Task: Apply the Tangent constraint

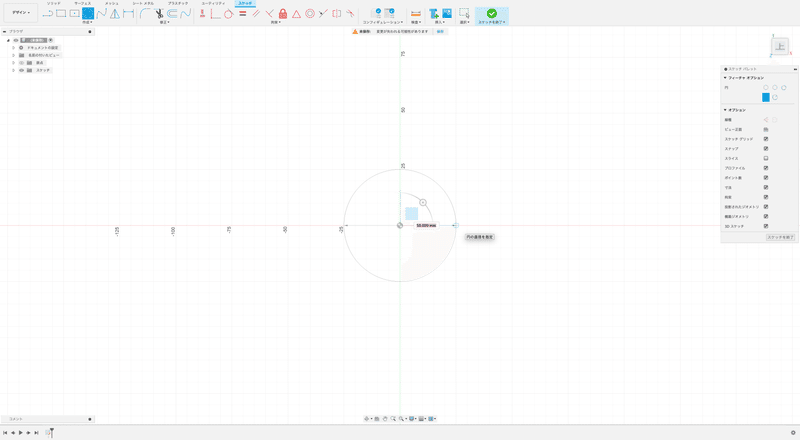Action: pos(229,14)
